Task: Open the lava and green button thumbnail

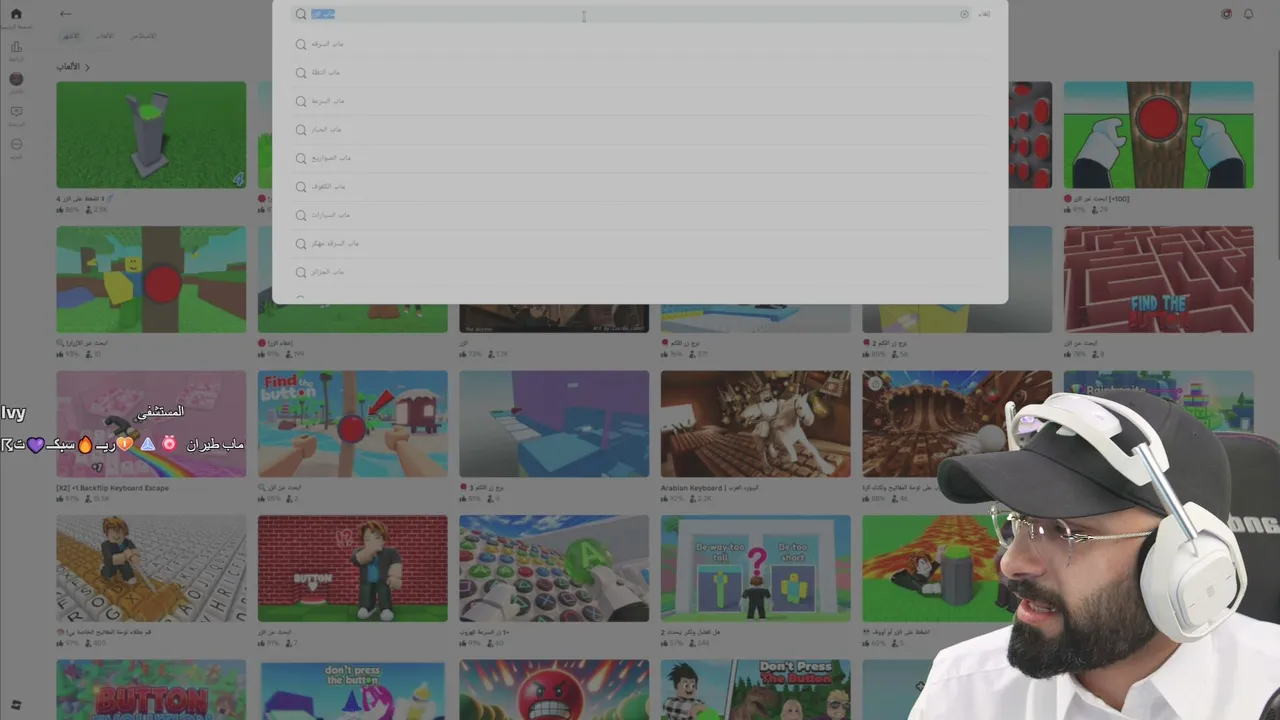Action: (x=938, y=568)
